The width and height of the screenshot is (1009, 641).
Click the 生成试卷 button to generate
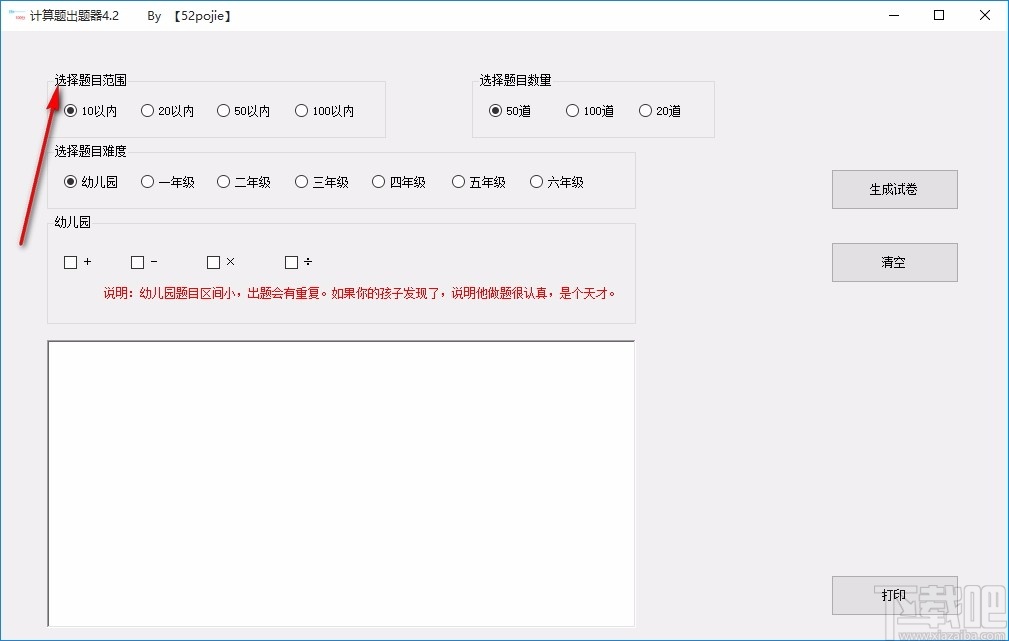893,189
